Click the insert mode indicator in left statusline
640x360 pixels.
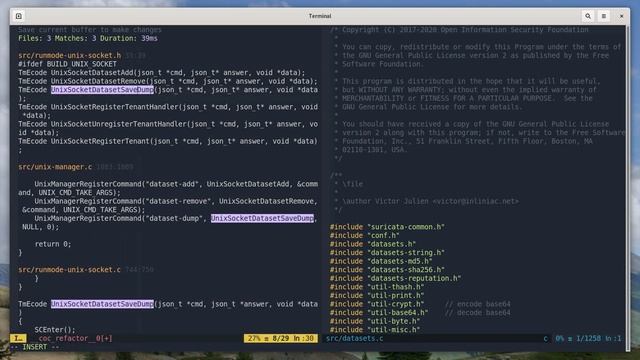tap(18, 338)
